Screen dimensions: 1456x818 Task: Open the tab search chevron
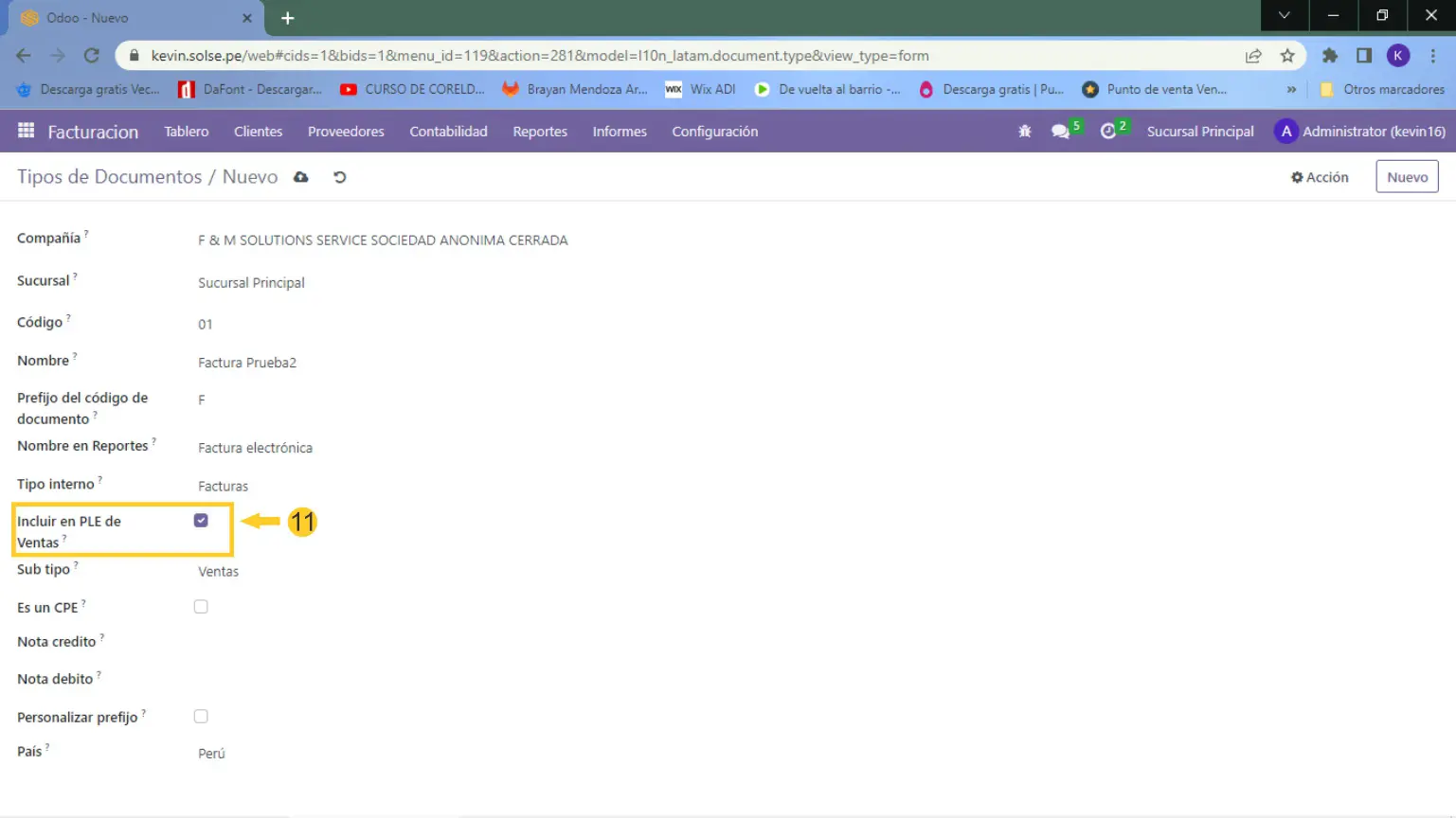(x=1284, y=15)
